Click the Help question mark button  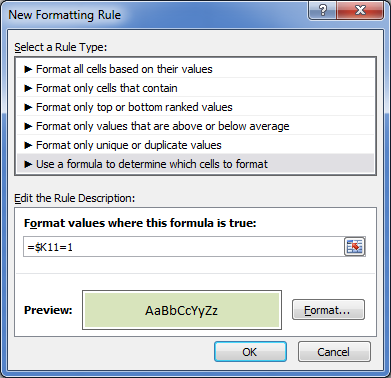[322, 11]
